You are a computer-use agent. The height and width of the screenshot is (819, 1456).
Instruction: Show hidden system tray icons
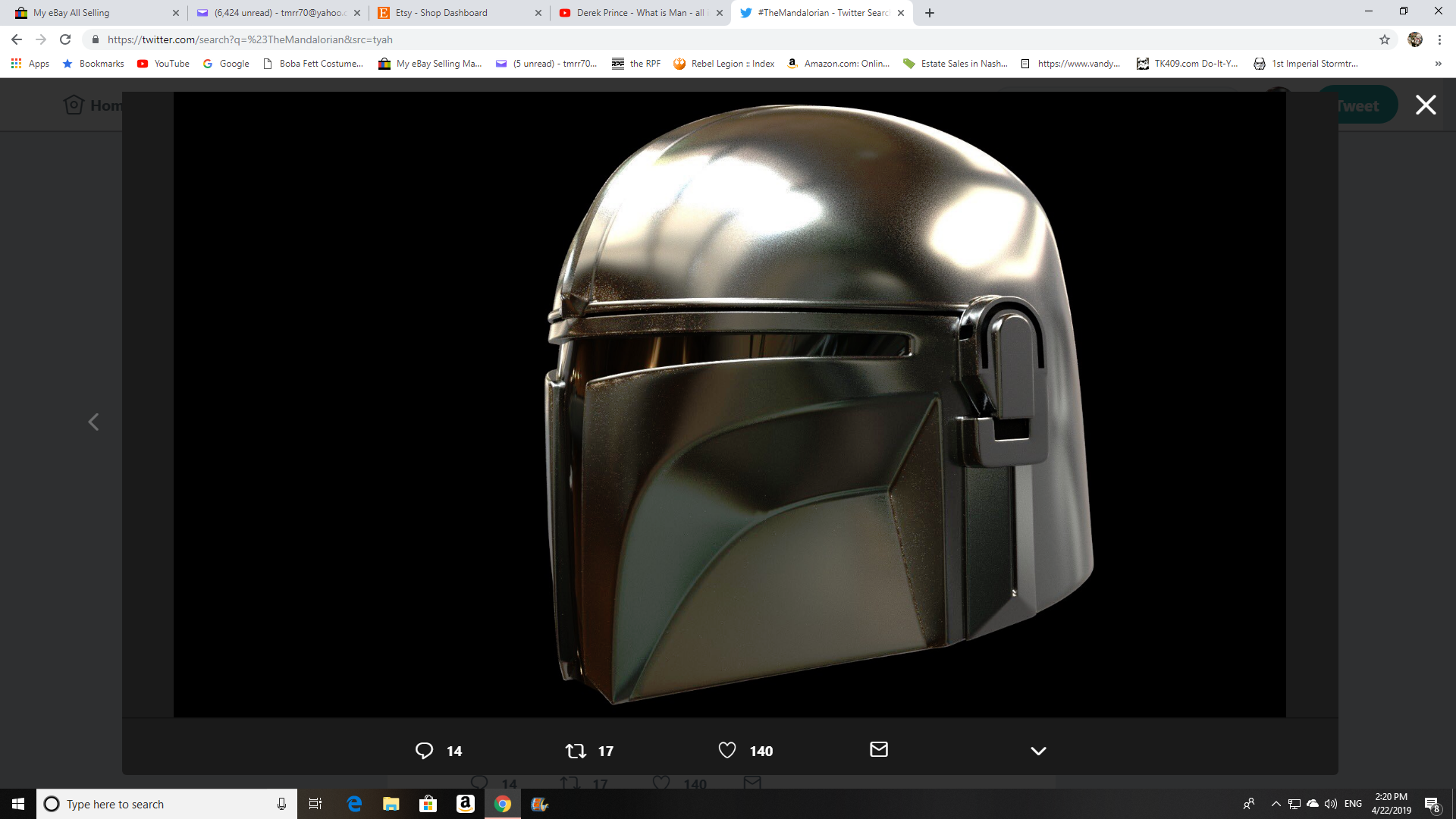click(x=1276, y=804)
